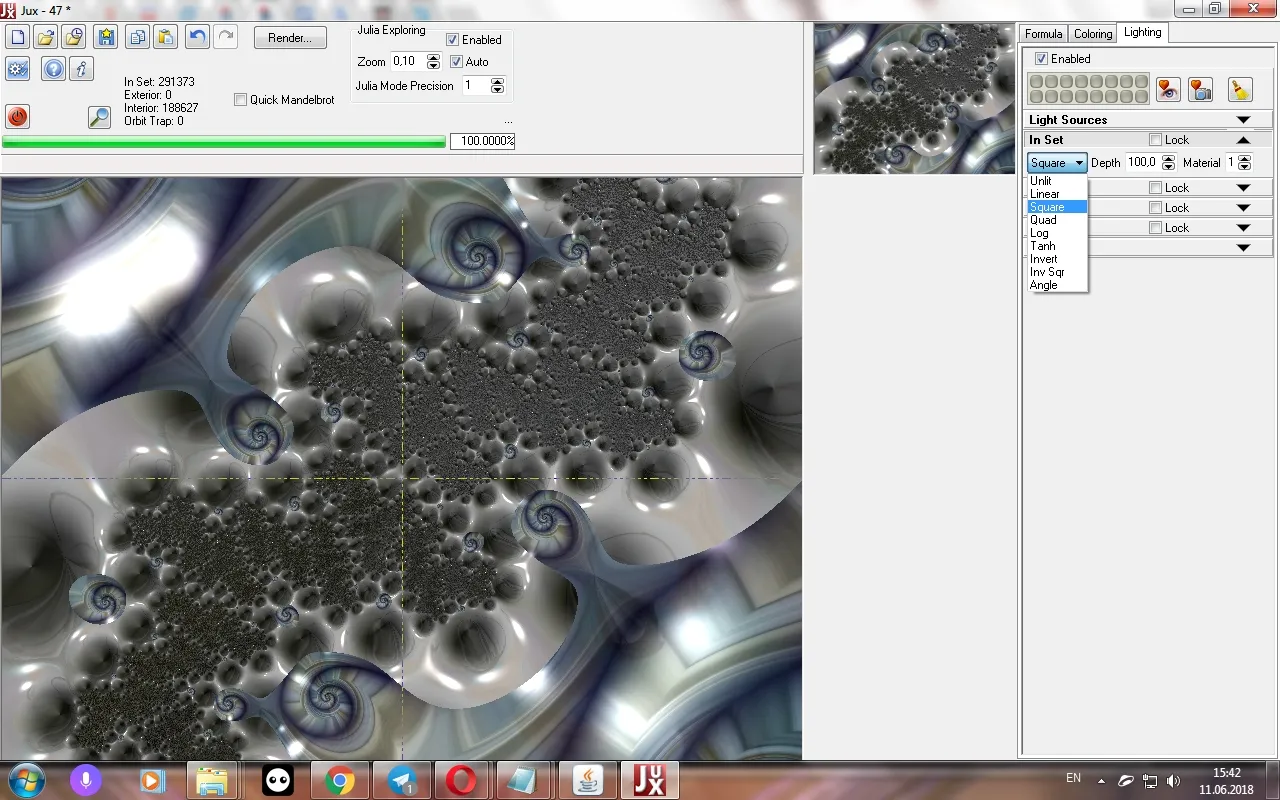Open recent files with the folder-clock icon
This screenshot has height=800, width=1280.
73,38
